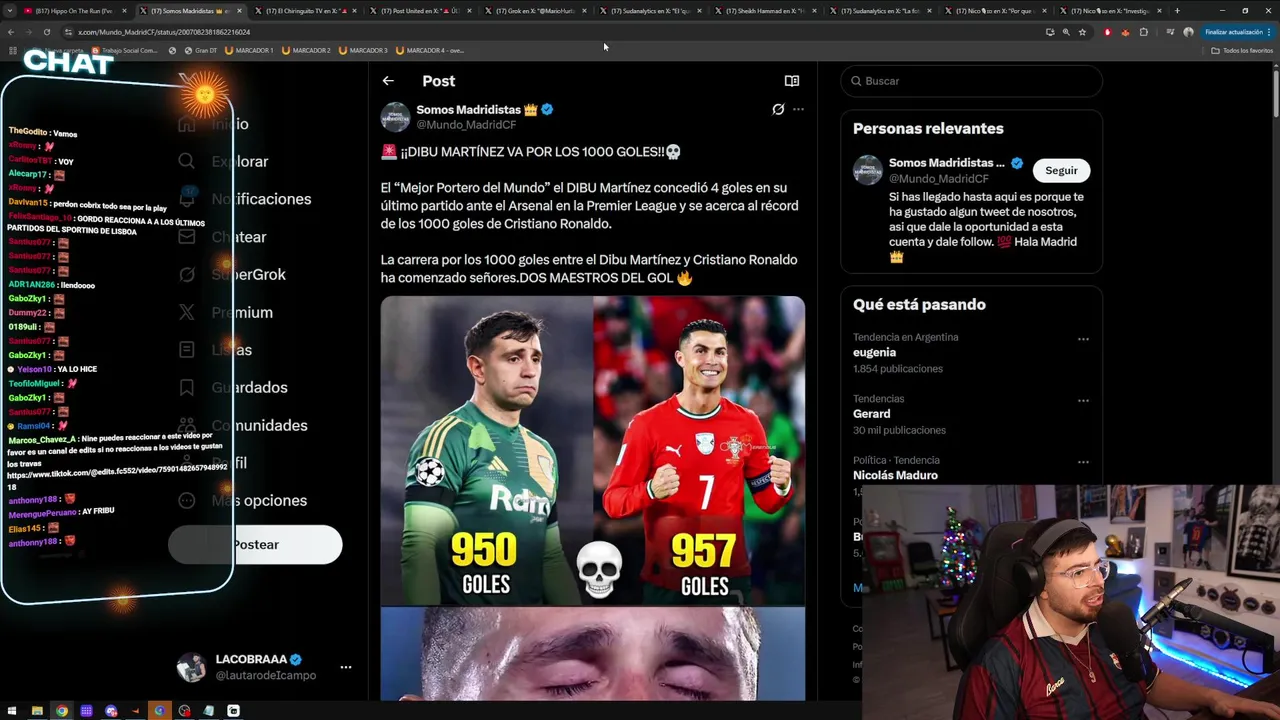Click the Postear button
Image resolution: width=1280 pixels, height=720 pixels.
click(x=255, y=545)
